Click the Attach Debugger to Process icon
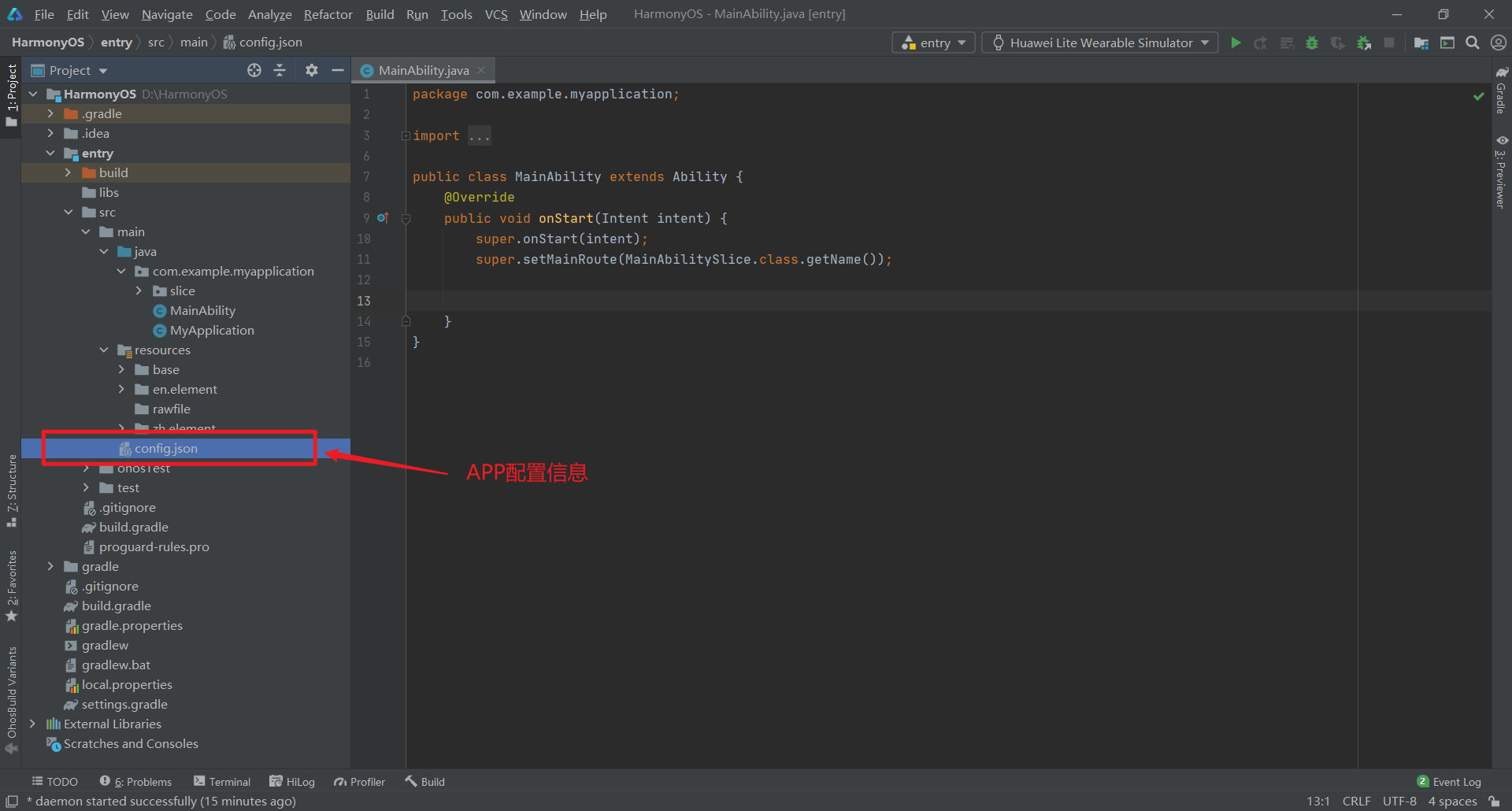 click(1364, 43)
